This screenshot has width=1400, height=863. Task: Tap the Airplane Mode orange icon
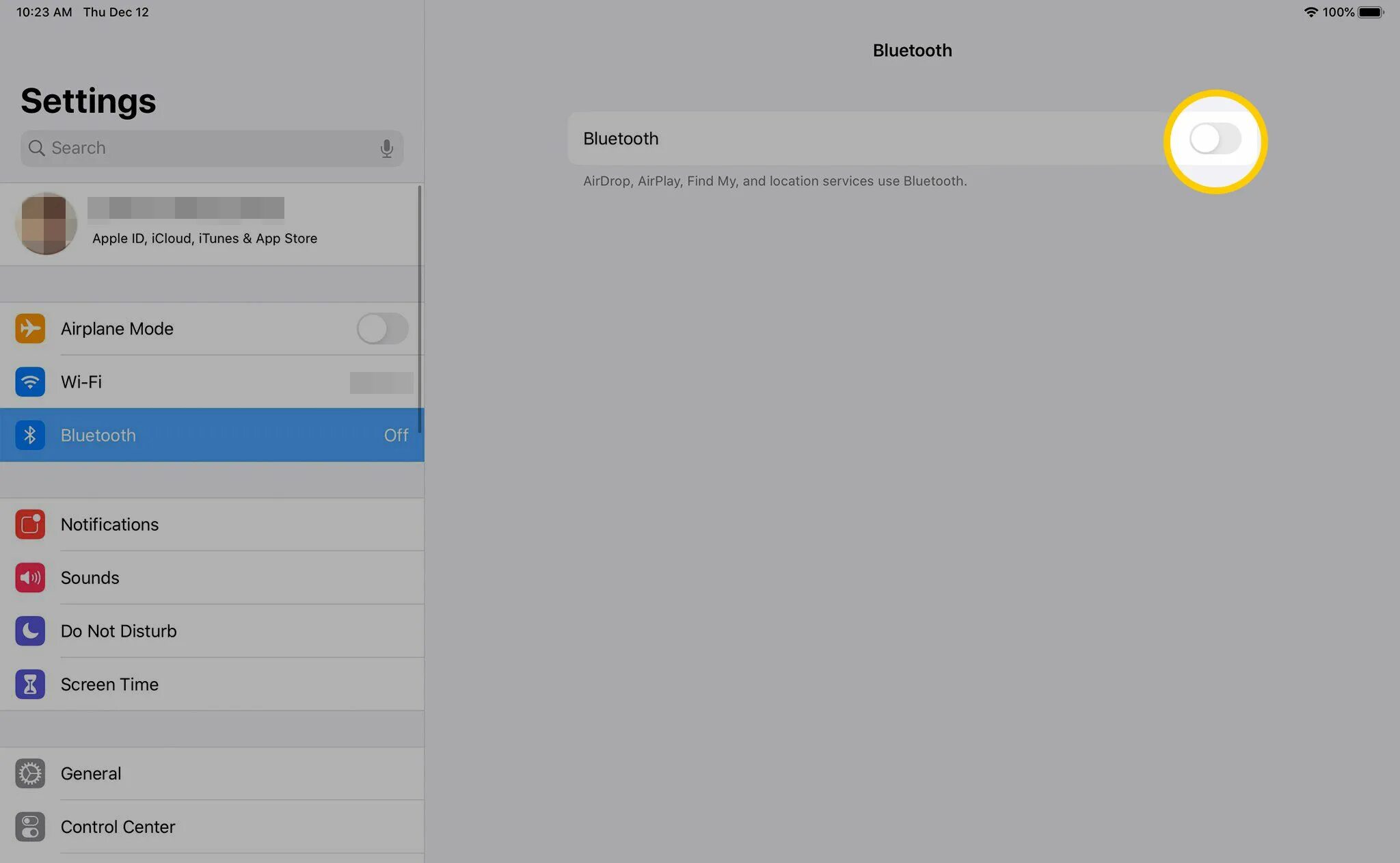(x=30, y=328)
